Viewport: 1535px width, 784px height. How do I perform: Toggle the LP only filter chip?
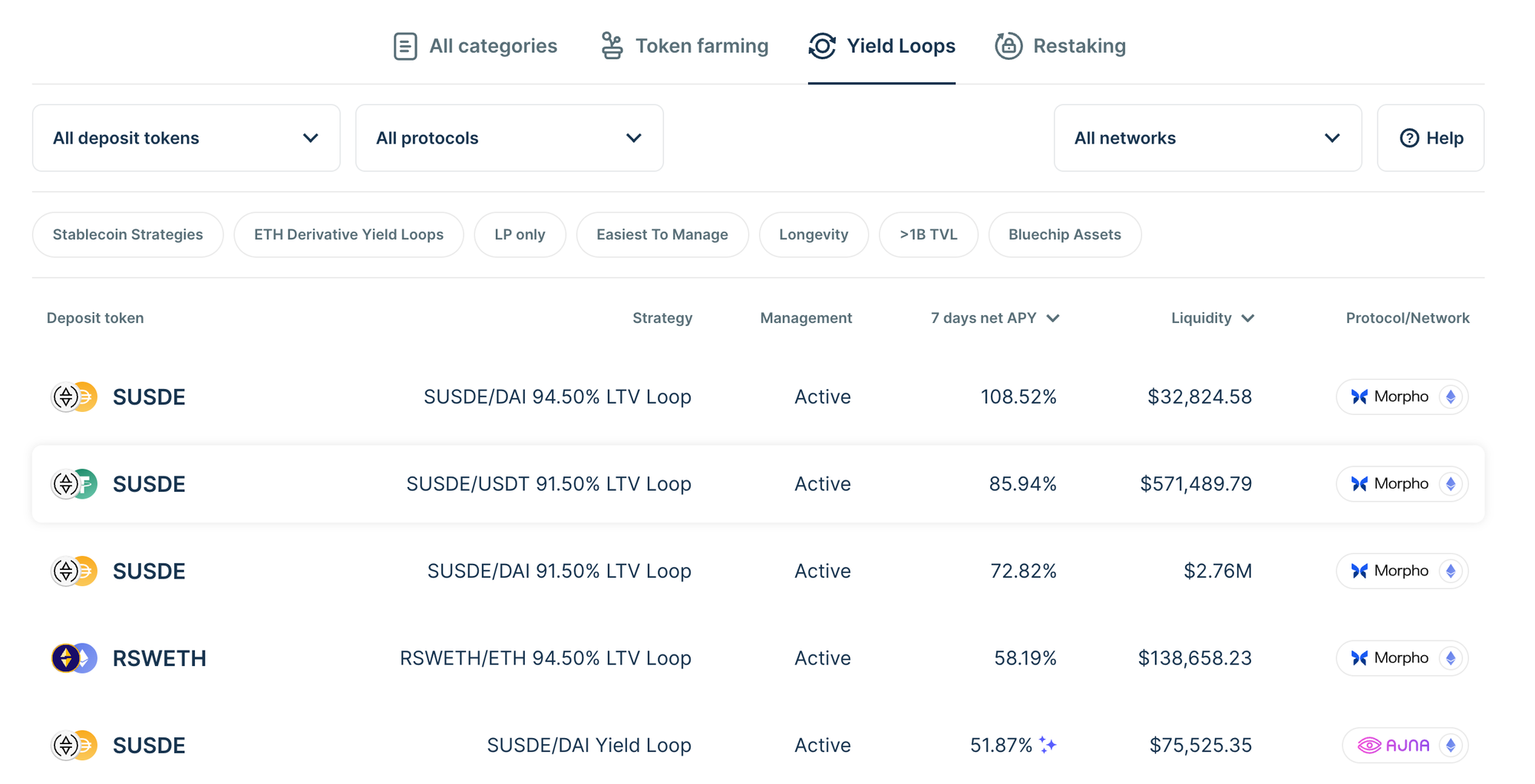click(x=520, y=235)
